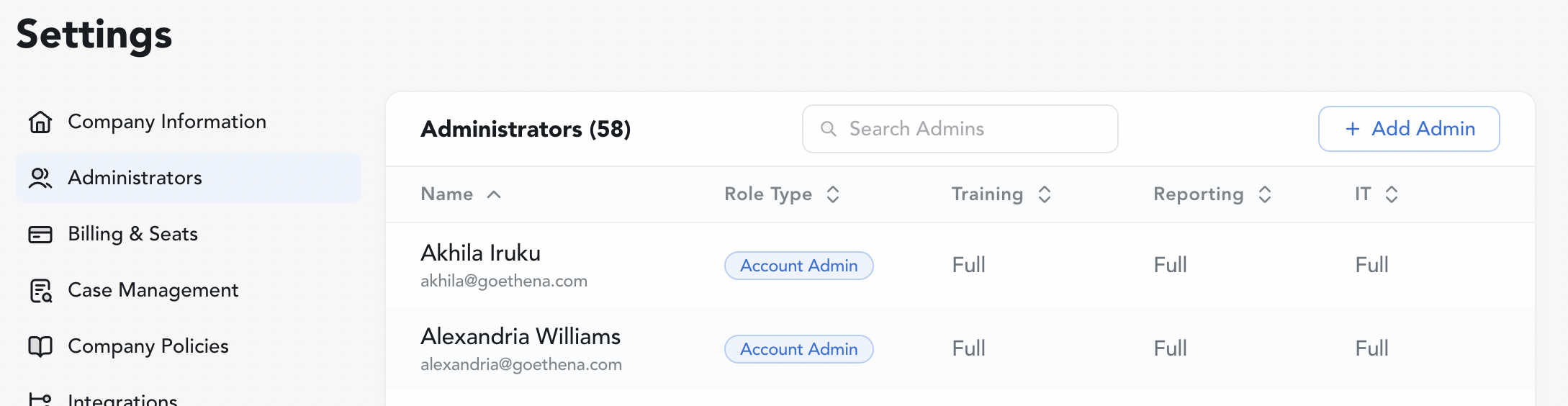
Task: Click Alexandria Williams' Account Admin badge
Action: click(799, 349)
